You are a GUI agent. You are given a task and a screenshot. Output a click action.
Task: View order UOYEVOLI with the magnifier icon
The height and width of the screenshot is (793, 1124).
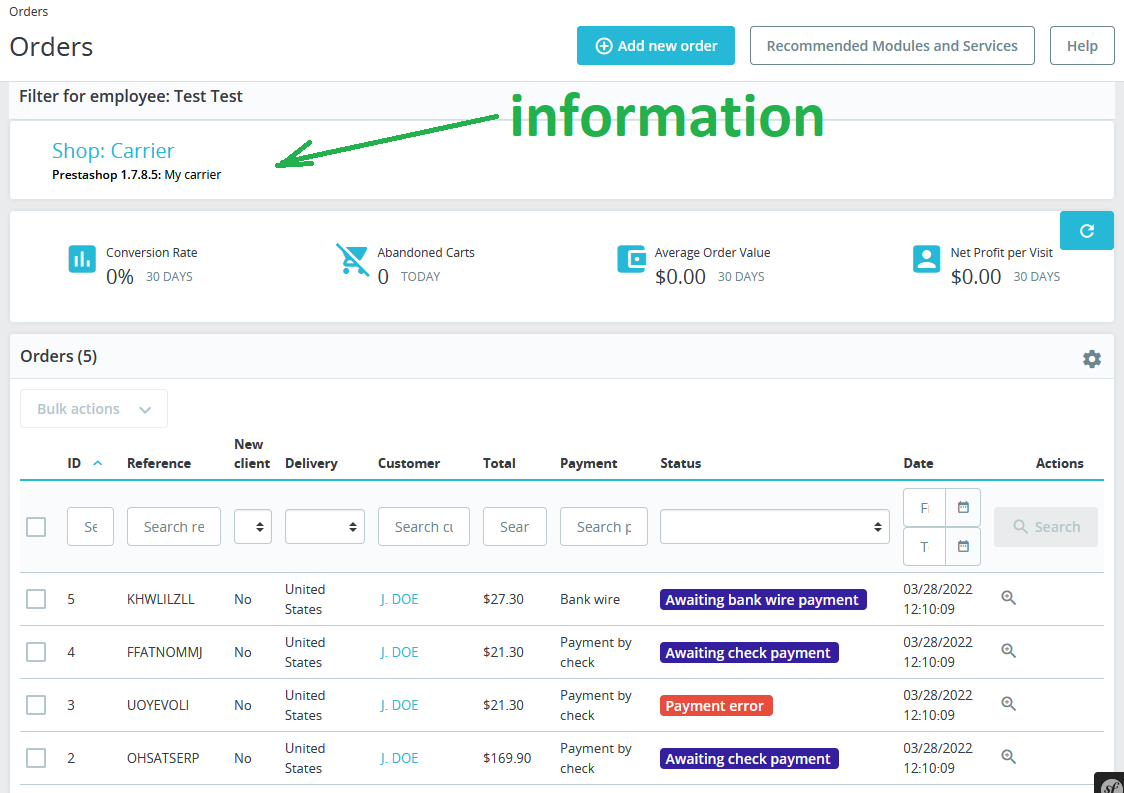pyautogui.click(x=1008, y=704)
